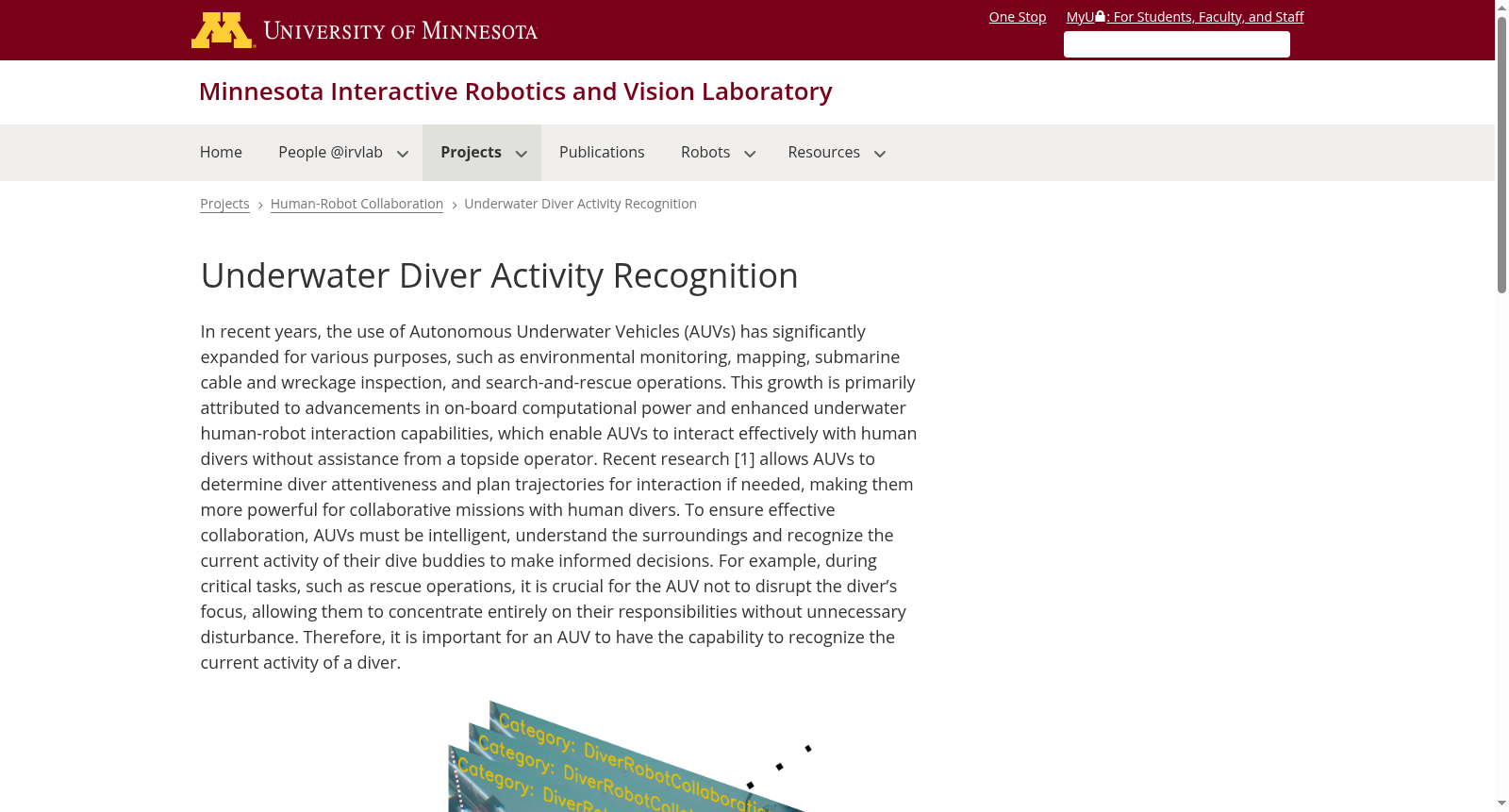
Task: Click Underwater Diver Activity Recognition breadcrumb text
Action: (580, 204)
